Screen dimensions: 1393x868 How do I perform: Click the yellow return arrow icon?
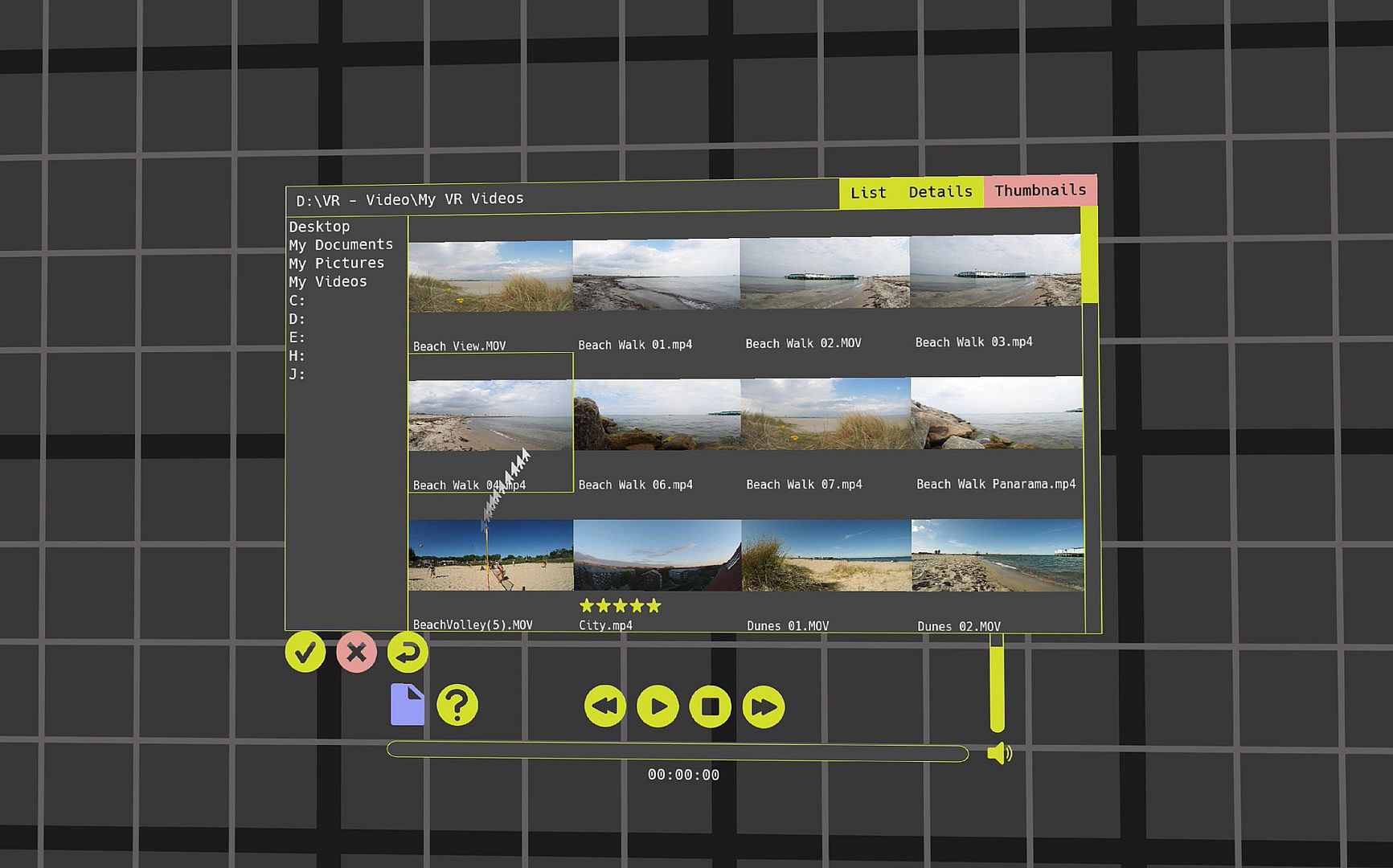pos(408,652)
